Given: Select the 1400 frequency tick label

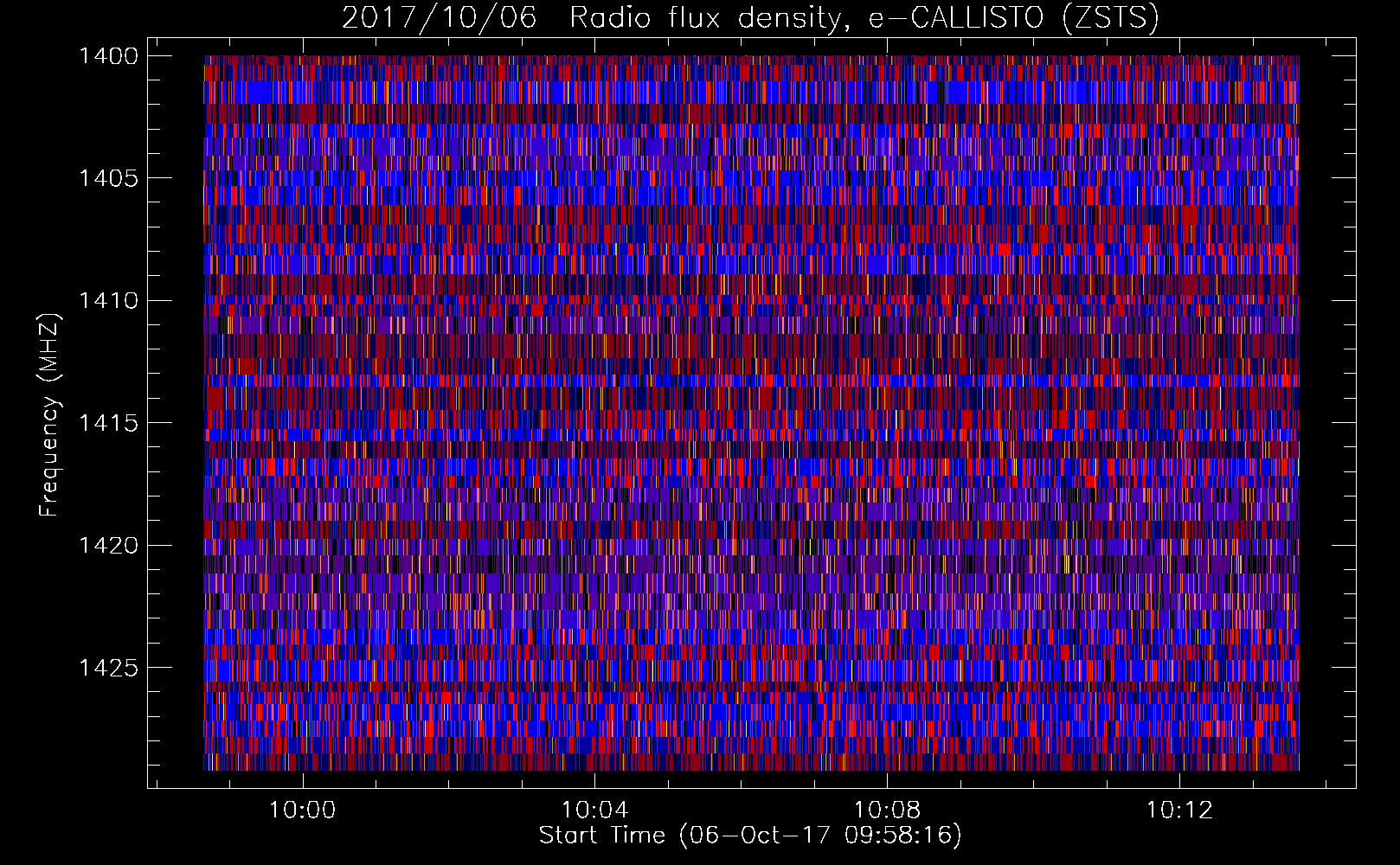Looking at the screenshot, I should [108, 56].
